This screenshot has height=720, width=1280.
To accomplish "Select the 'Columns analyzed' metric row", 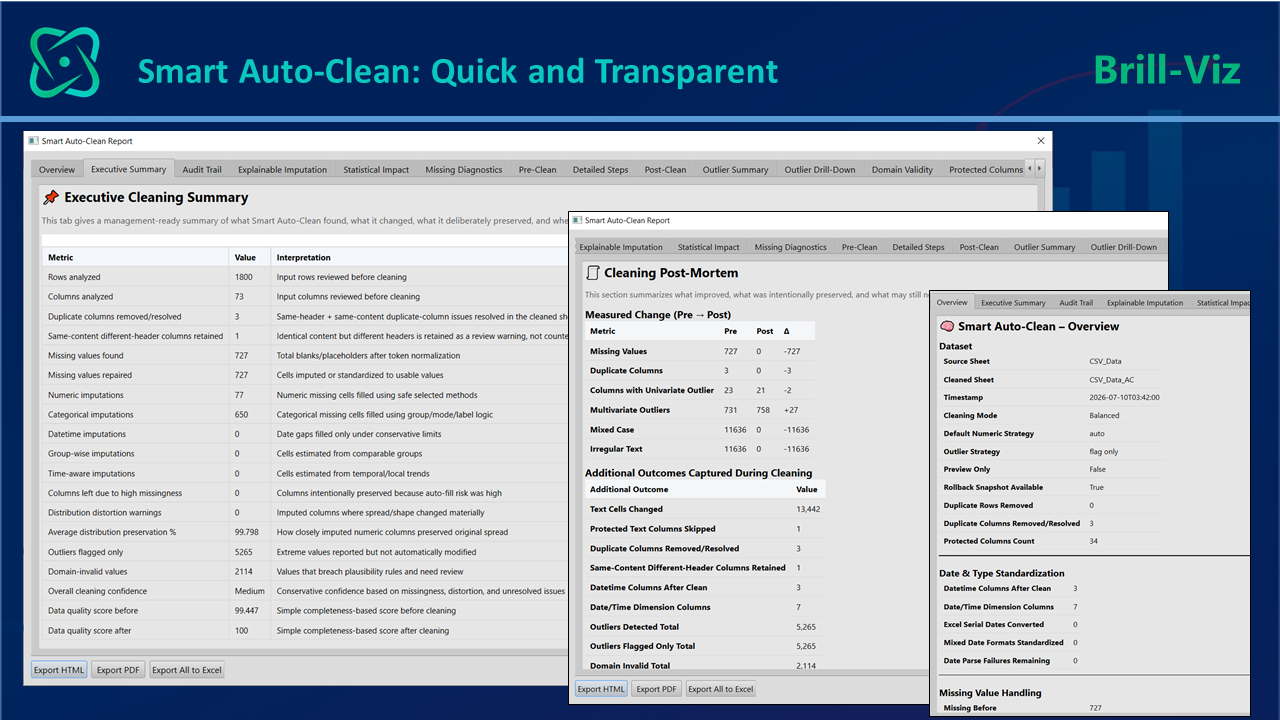I will pos(305,296).
